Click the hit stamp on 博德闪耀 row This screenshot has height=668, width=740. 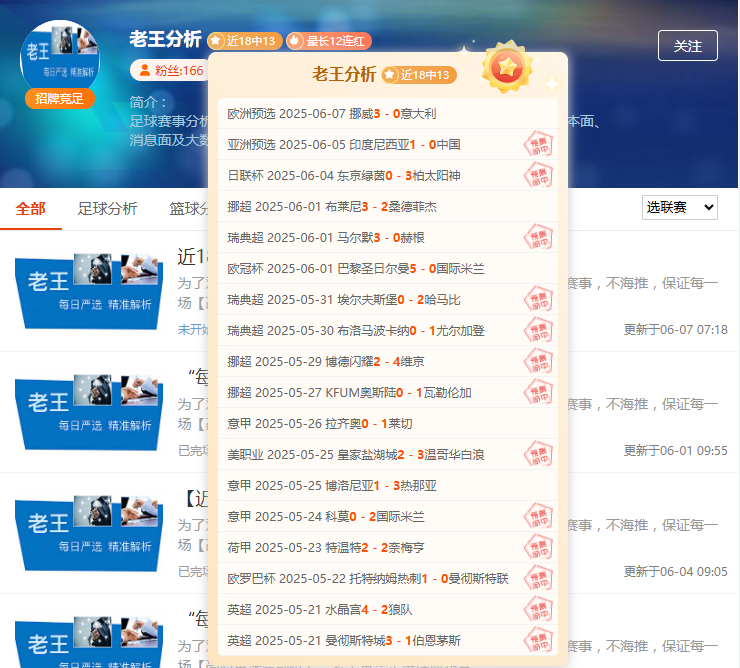click(538, 362)
